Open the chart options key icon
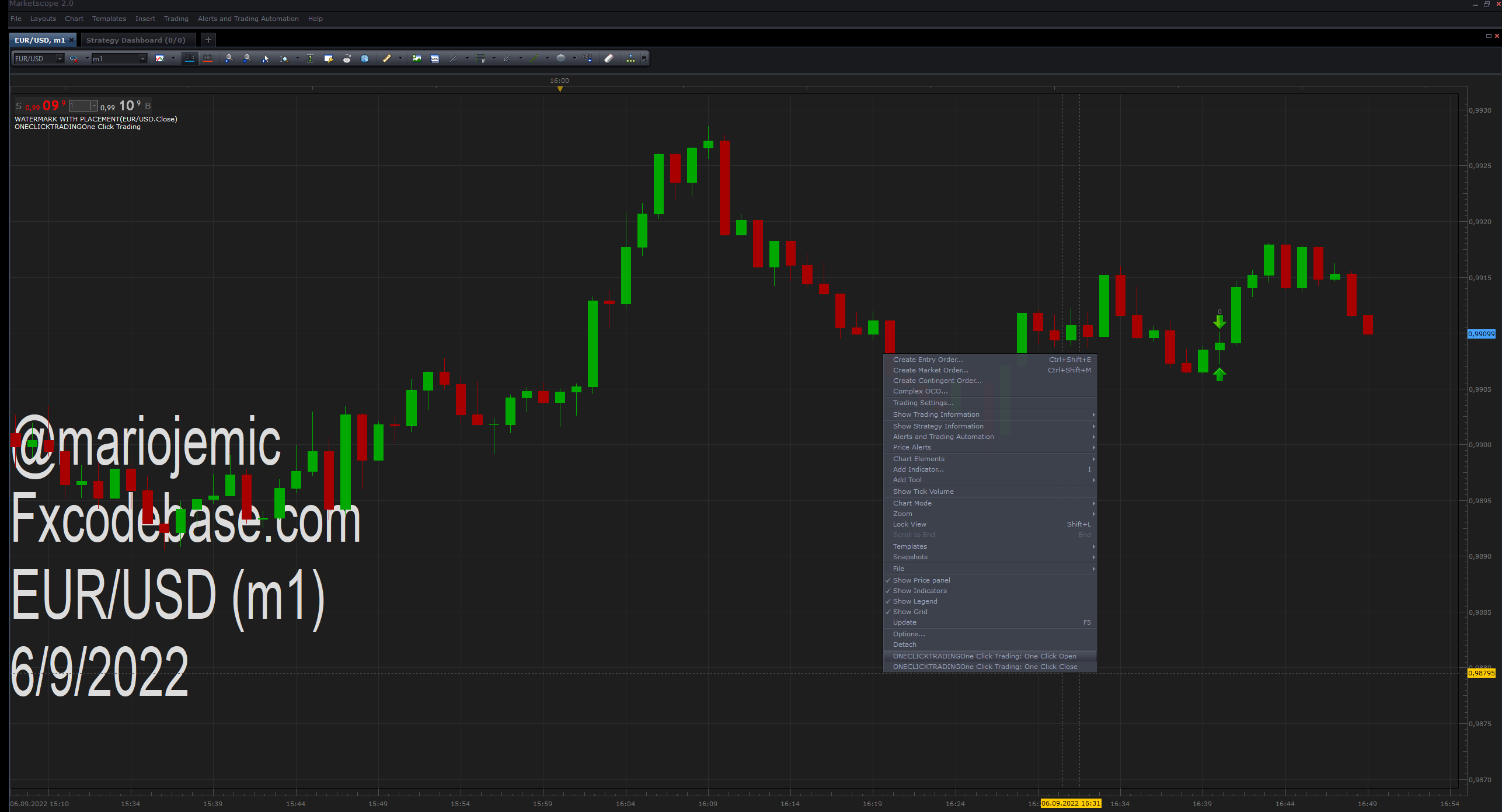The width and height of the screenshot is (1502, 812). (329, 58)
